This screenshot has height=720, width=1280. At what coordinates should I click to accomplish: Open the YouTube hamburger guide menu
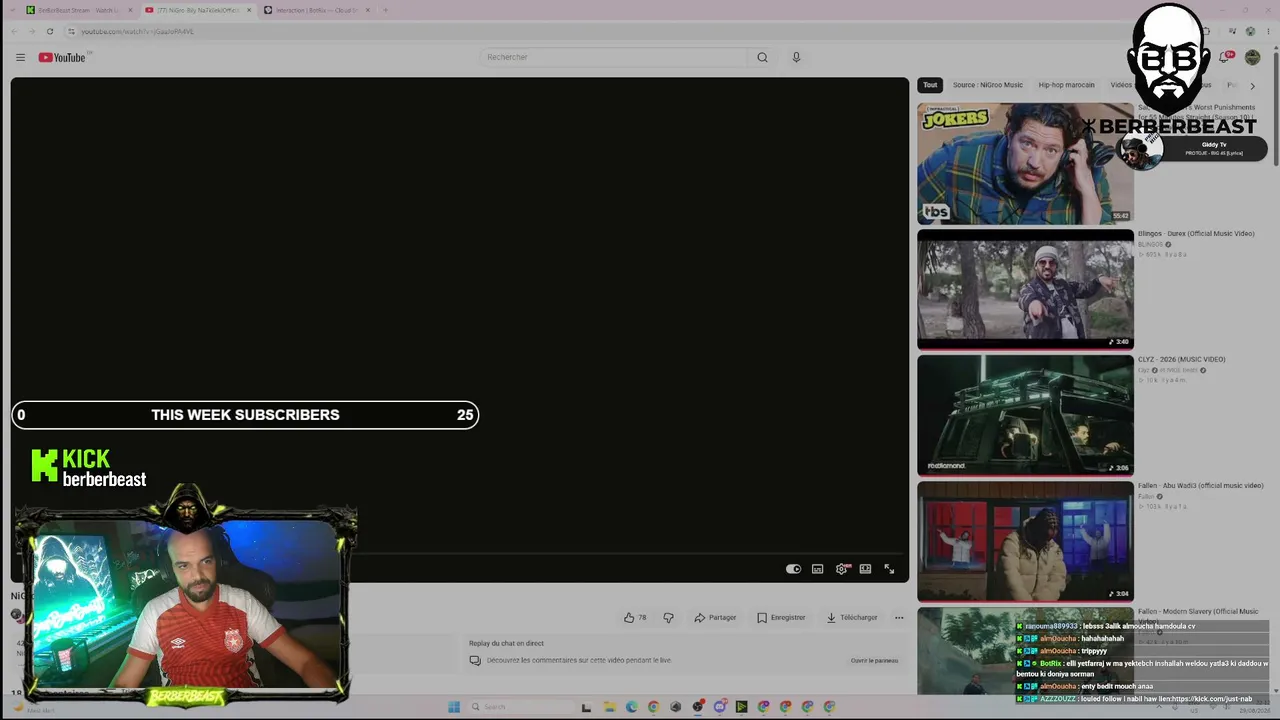click(x=20, y=57)
